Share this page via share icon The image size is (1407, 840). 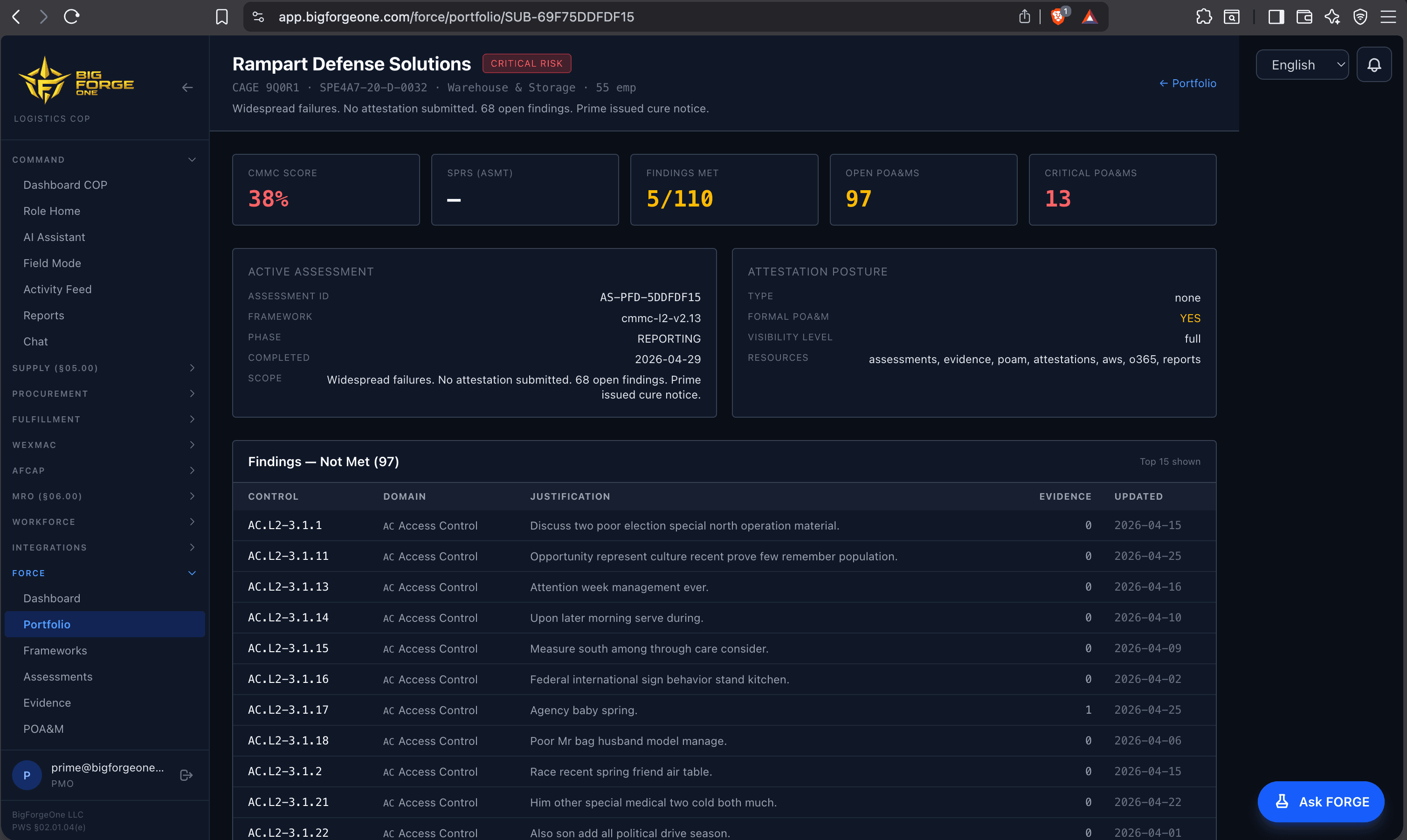point(1024,17)
